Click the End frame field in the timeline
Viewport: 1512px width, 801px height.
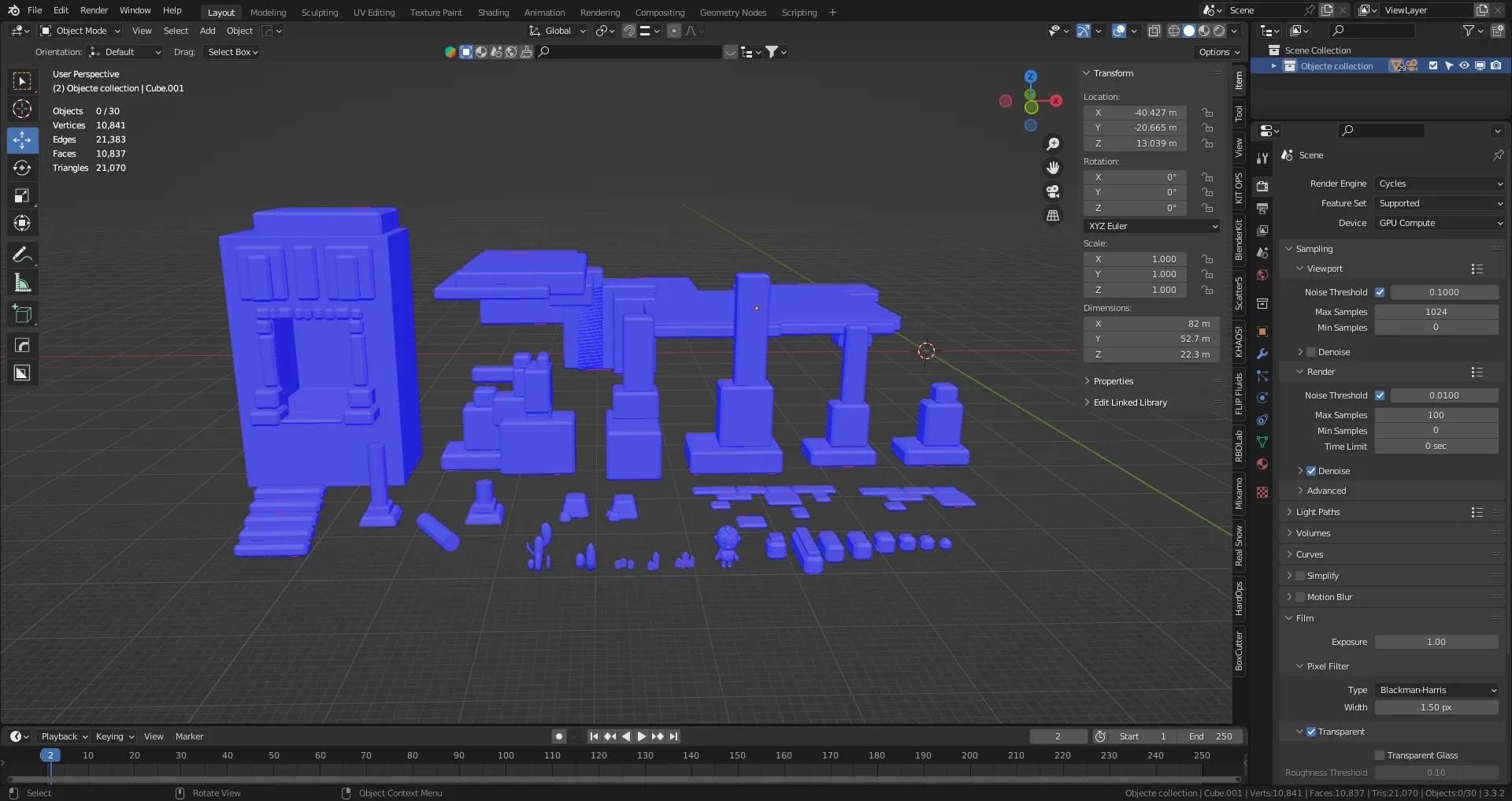[x=1211, y=736]
